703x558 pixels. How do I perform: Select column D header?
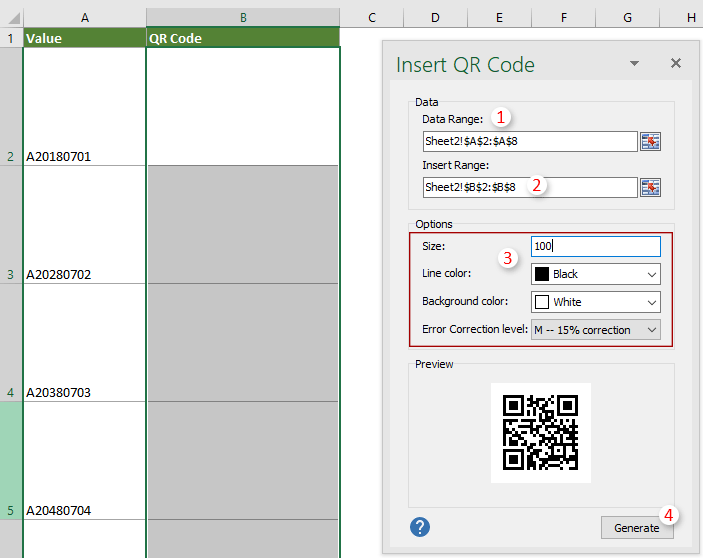(435, 18)
